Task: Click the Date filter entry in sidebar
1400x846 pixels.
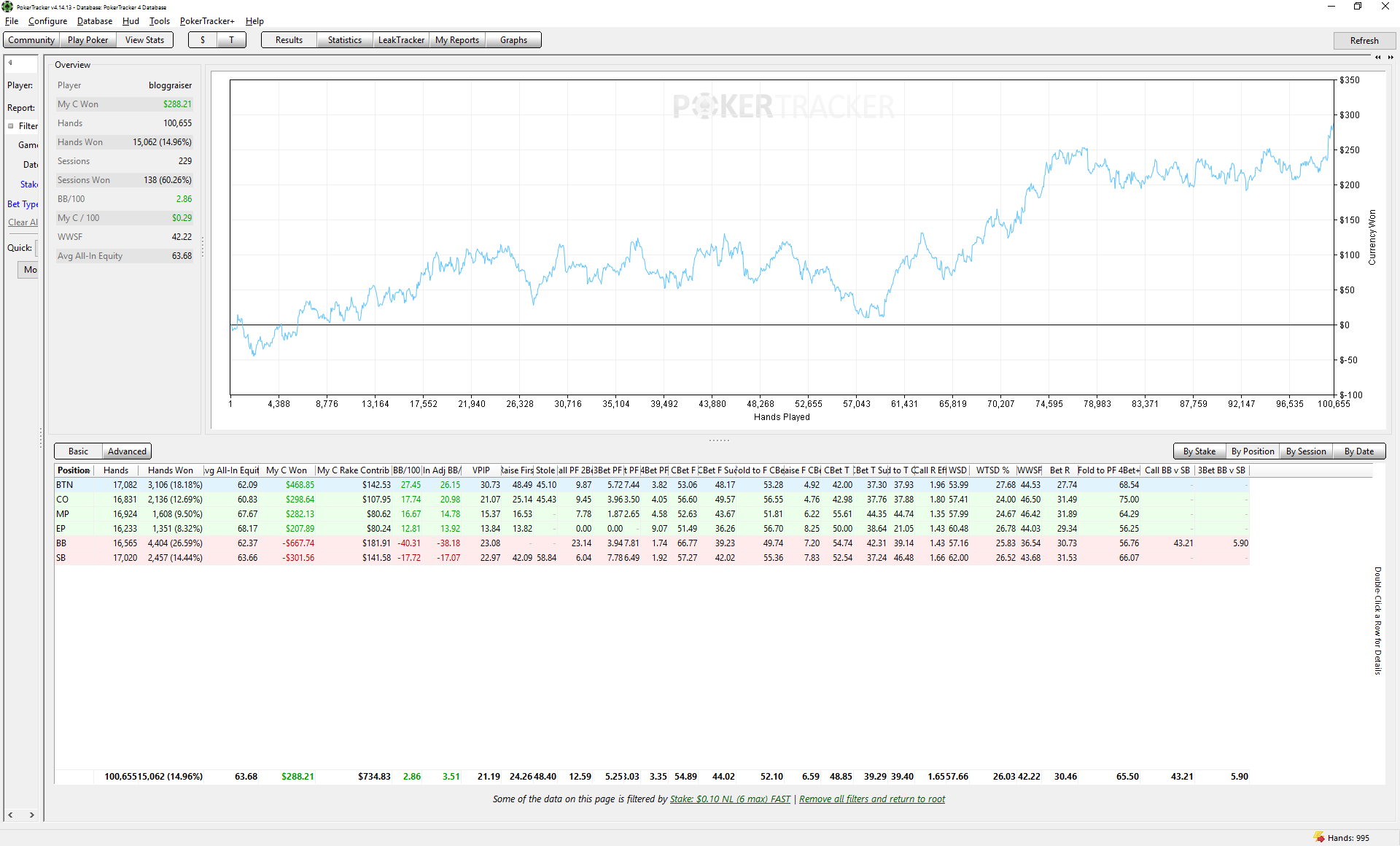Action: pyautogui.click(x=31, y=165)
